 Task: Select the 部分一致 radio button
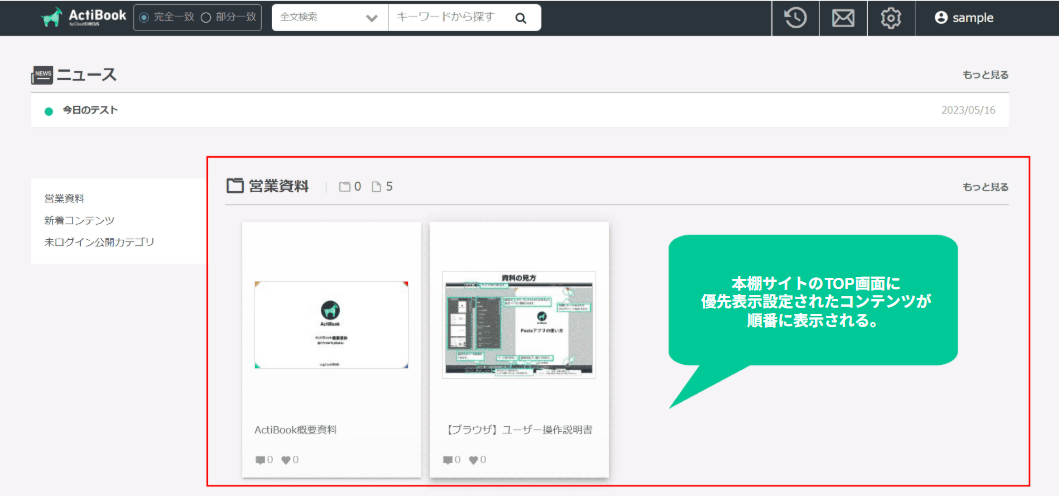205,18
